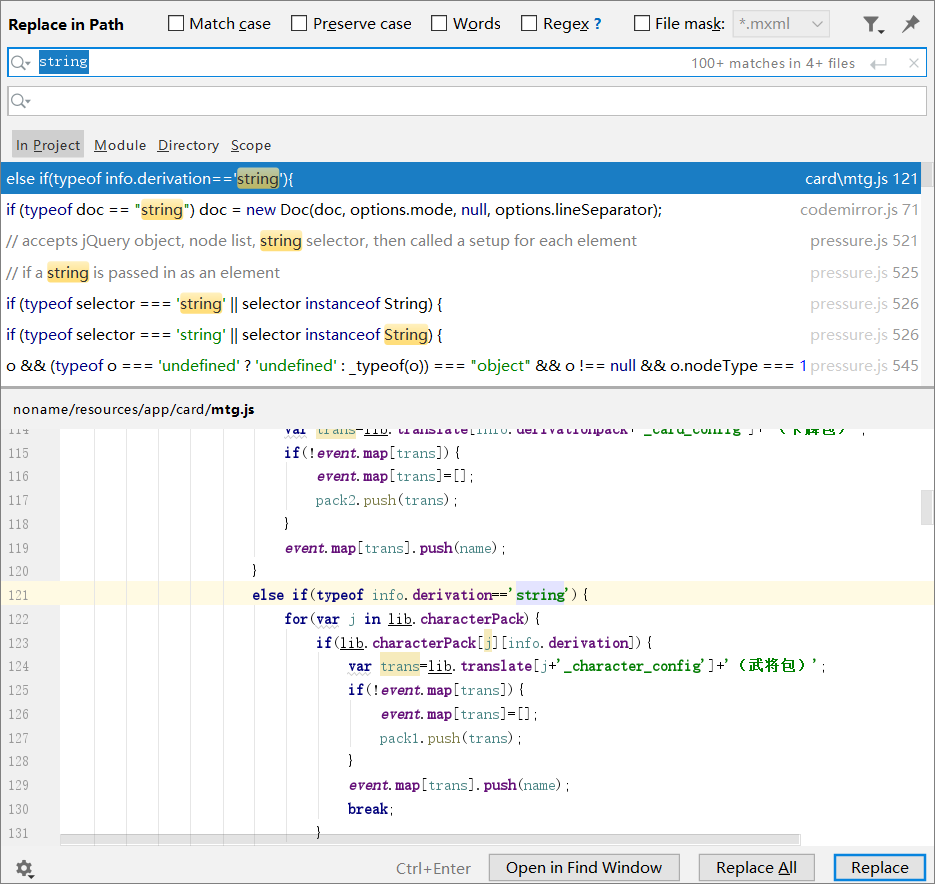Screen dimensions: 935x884
Task: Open search history magnifier in find field
Action: [x=21, y=63]
